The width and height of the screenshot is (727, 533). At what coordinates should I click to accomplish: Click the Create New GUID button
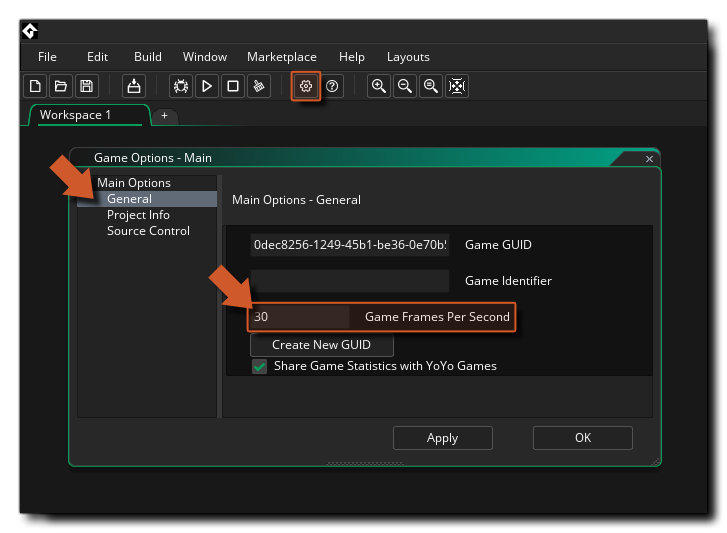(322, 345)
